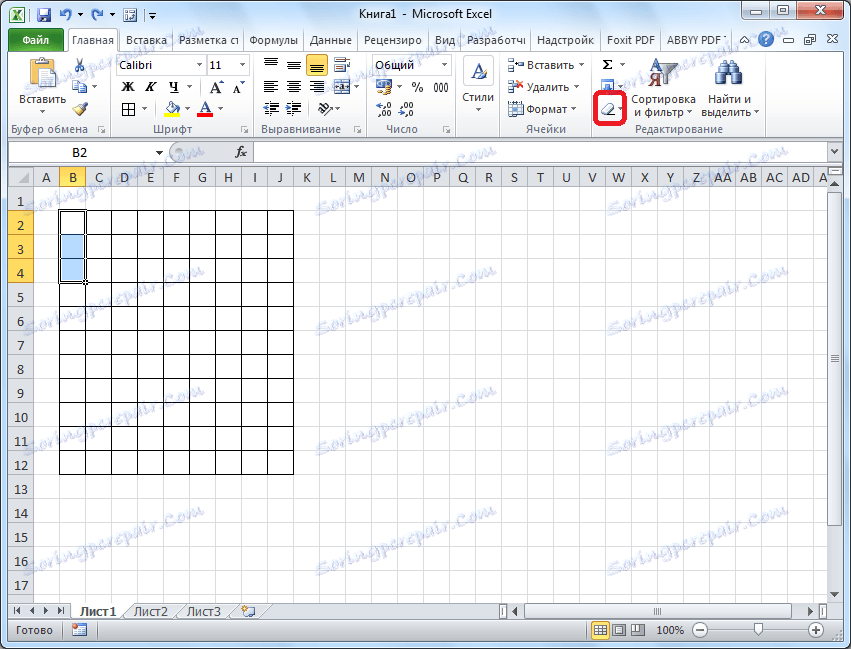
Task: Toggle middle vertical align
Action: (294, 65)
